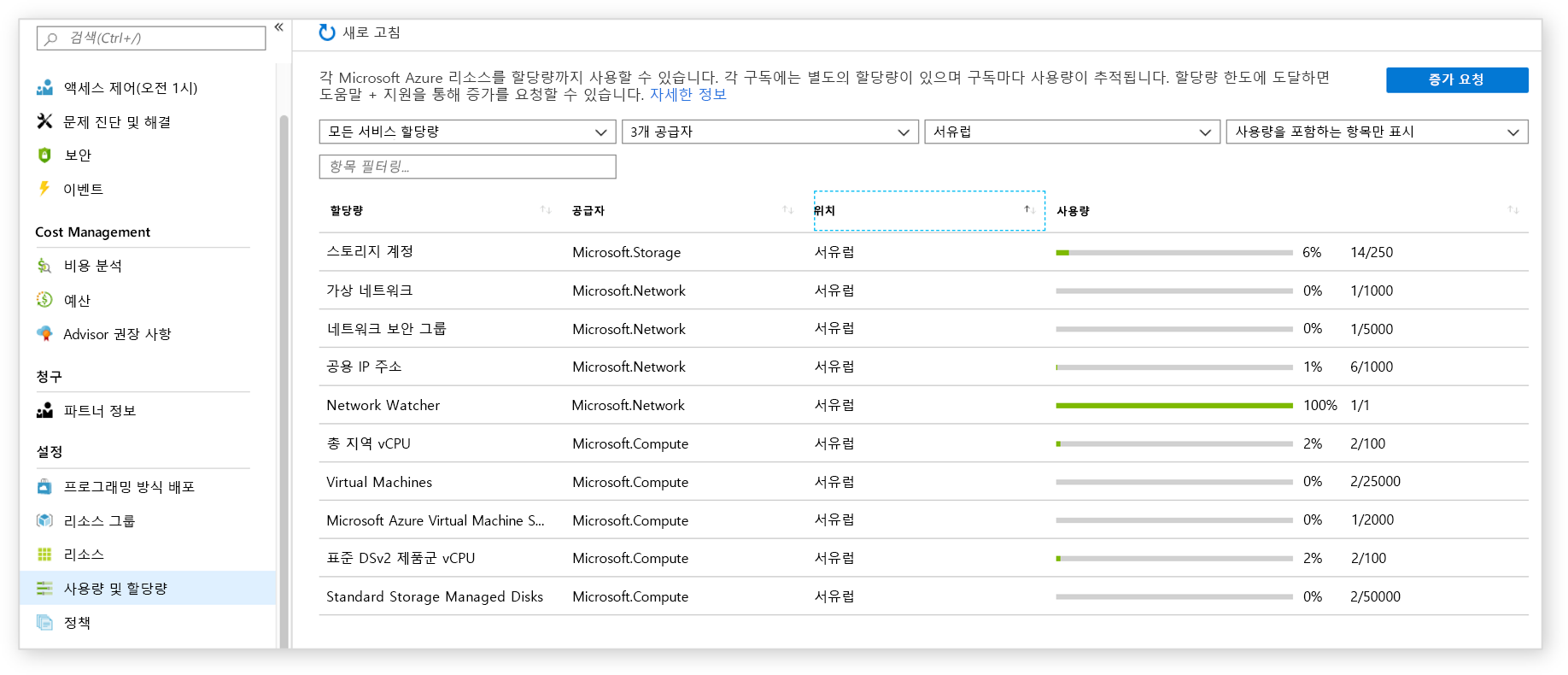Click the Network Watcher 100% usage bar

(1173, 406)
